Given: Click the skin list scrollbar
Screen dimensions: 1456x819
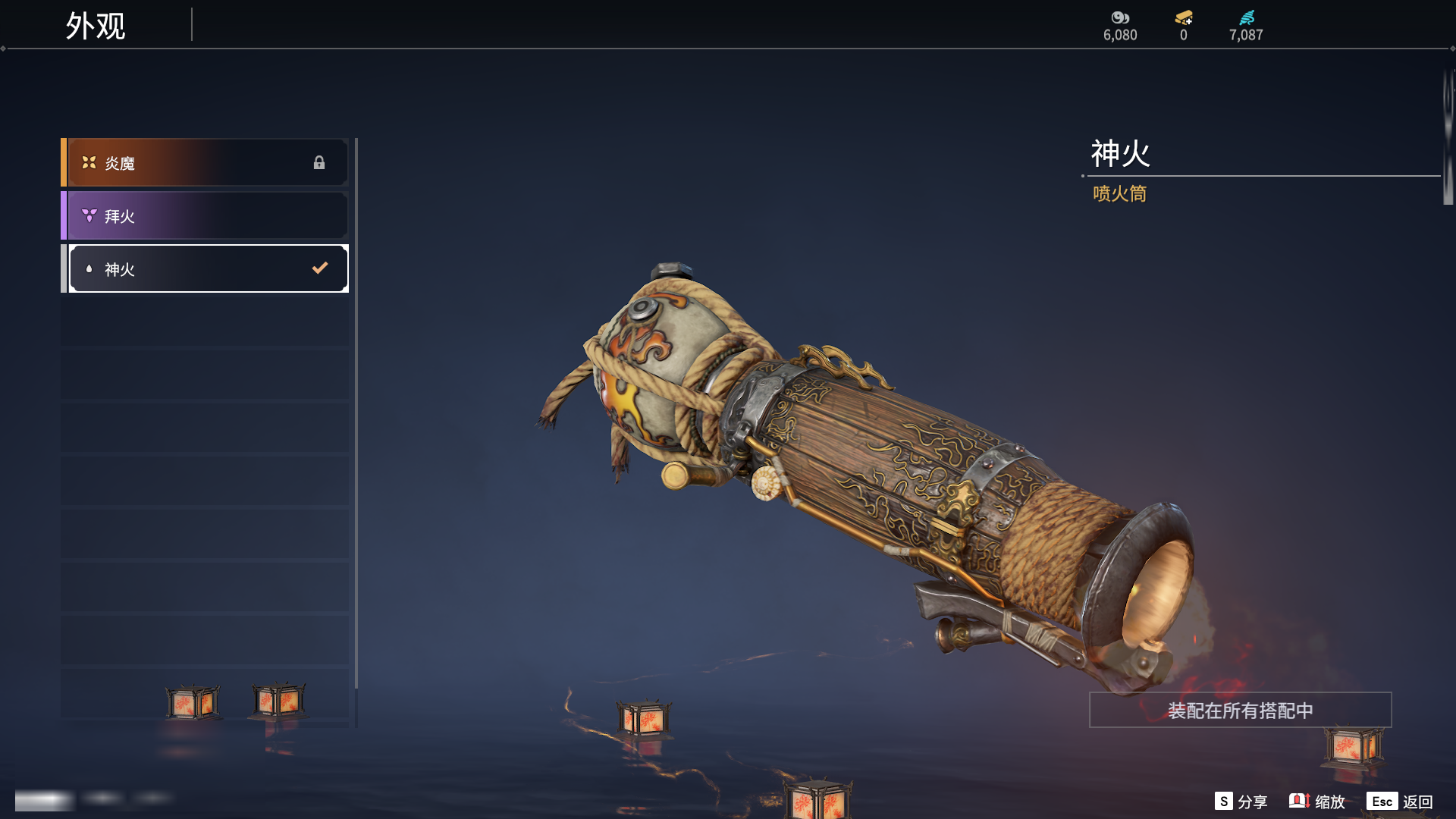Looking at the screenshot, I should pyautogui.click(x=356, y=413).
